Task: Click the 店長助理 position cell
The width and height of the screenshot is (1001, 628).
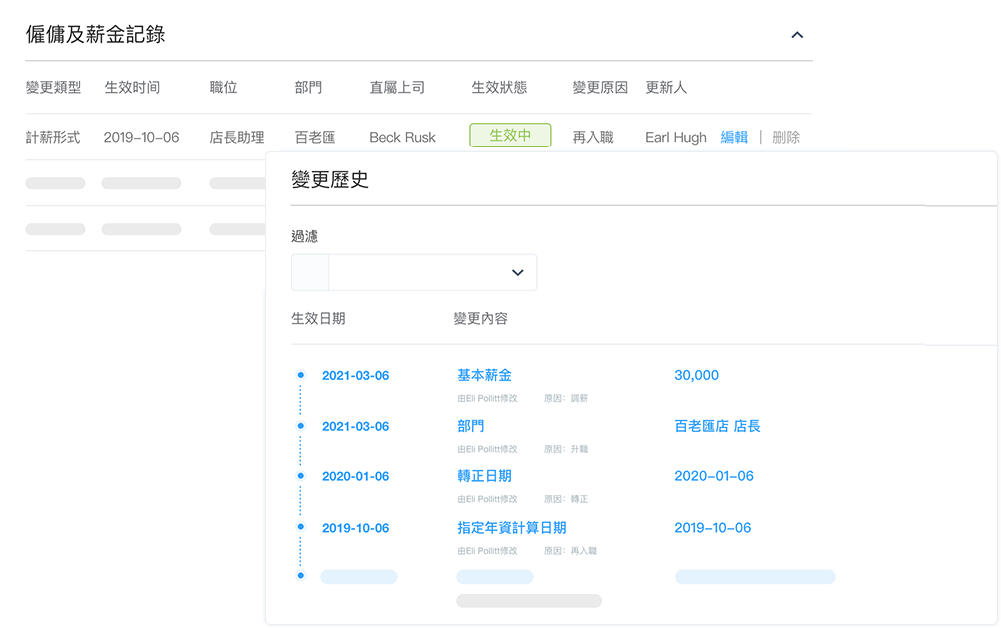Action: coord(237,137)
